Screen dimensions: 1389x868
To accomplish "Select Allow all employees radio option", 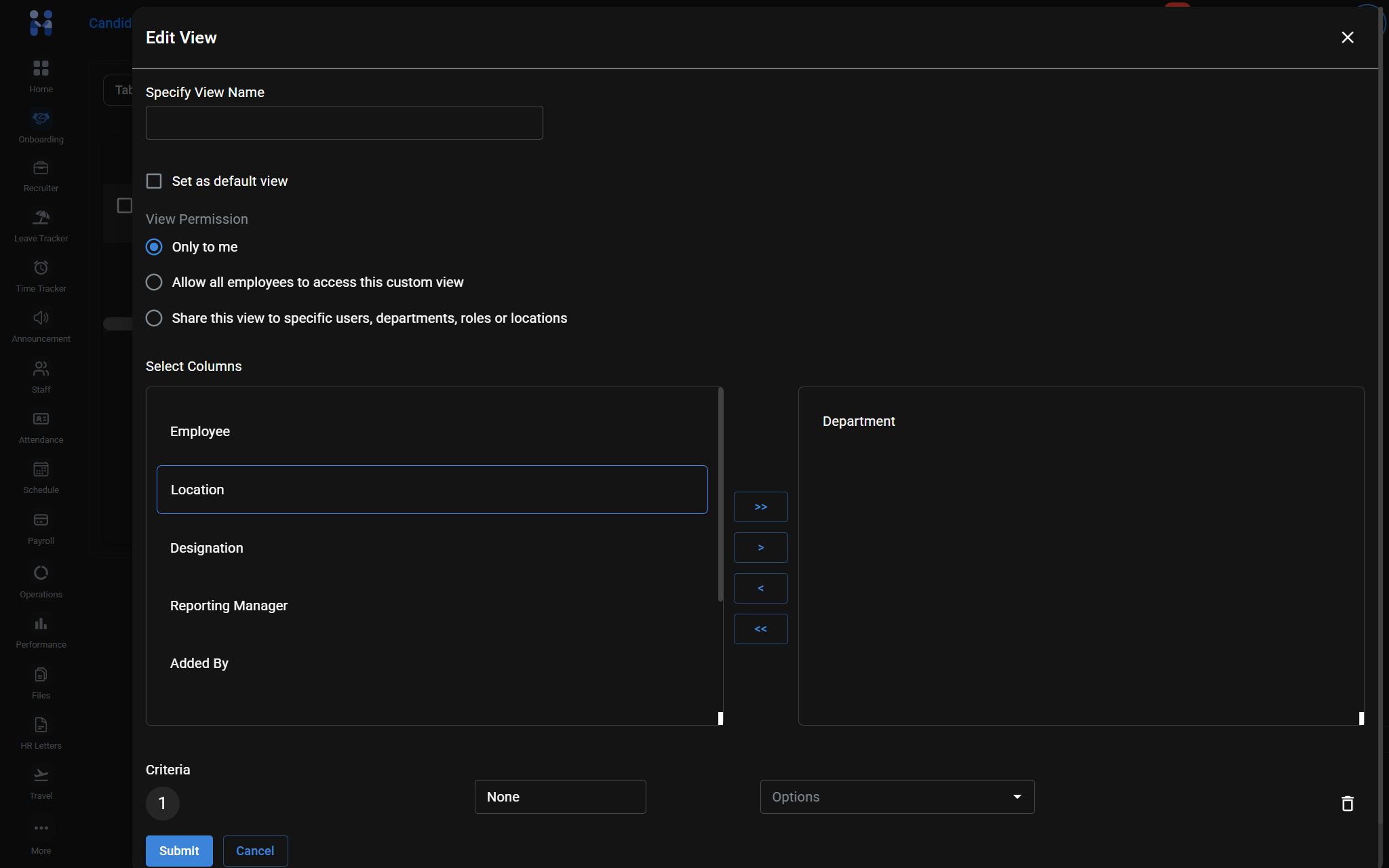I will (154, 282).
